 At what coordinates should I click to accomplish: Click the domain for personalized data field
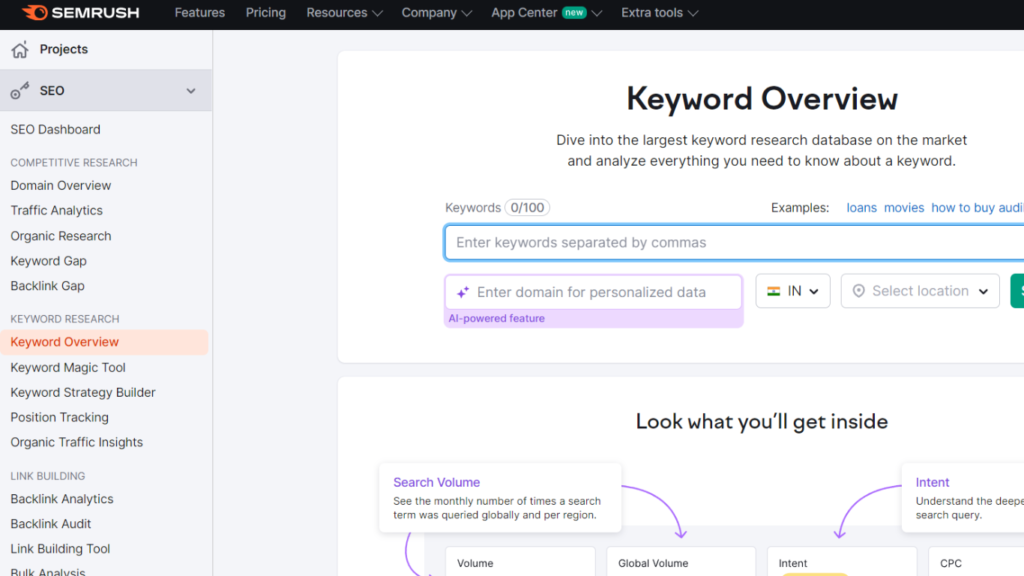(594, 292)
